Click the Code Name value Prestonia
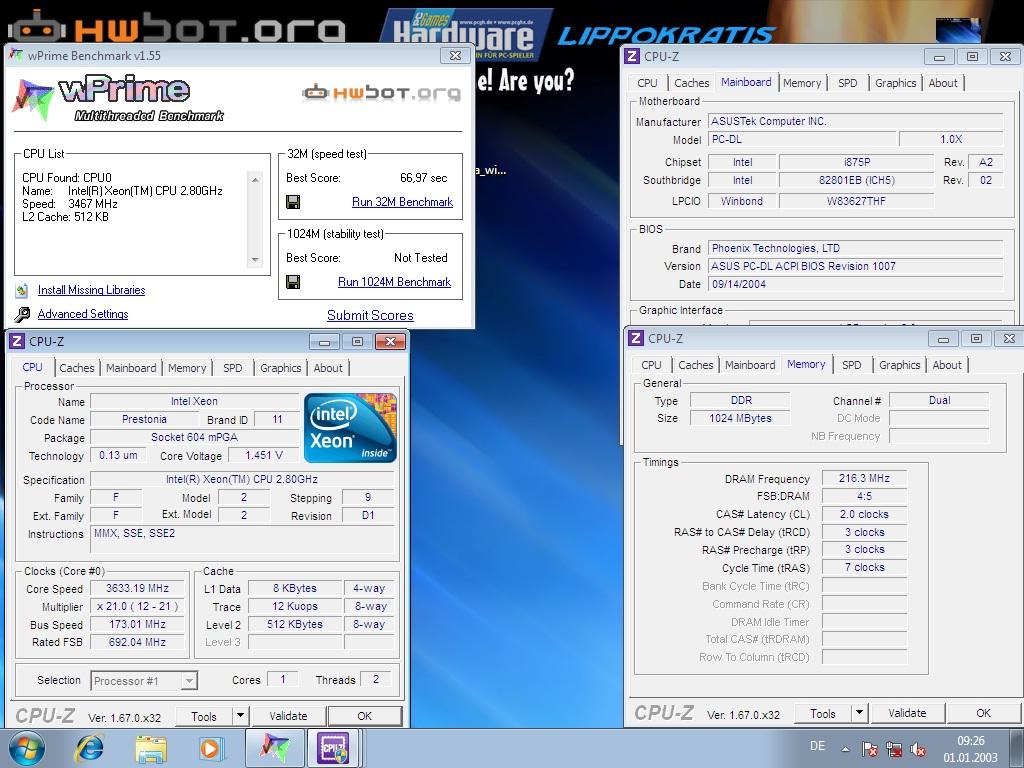The height and width of the screenshot is (768, 1024). [x=144, y=419]
